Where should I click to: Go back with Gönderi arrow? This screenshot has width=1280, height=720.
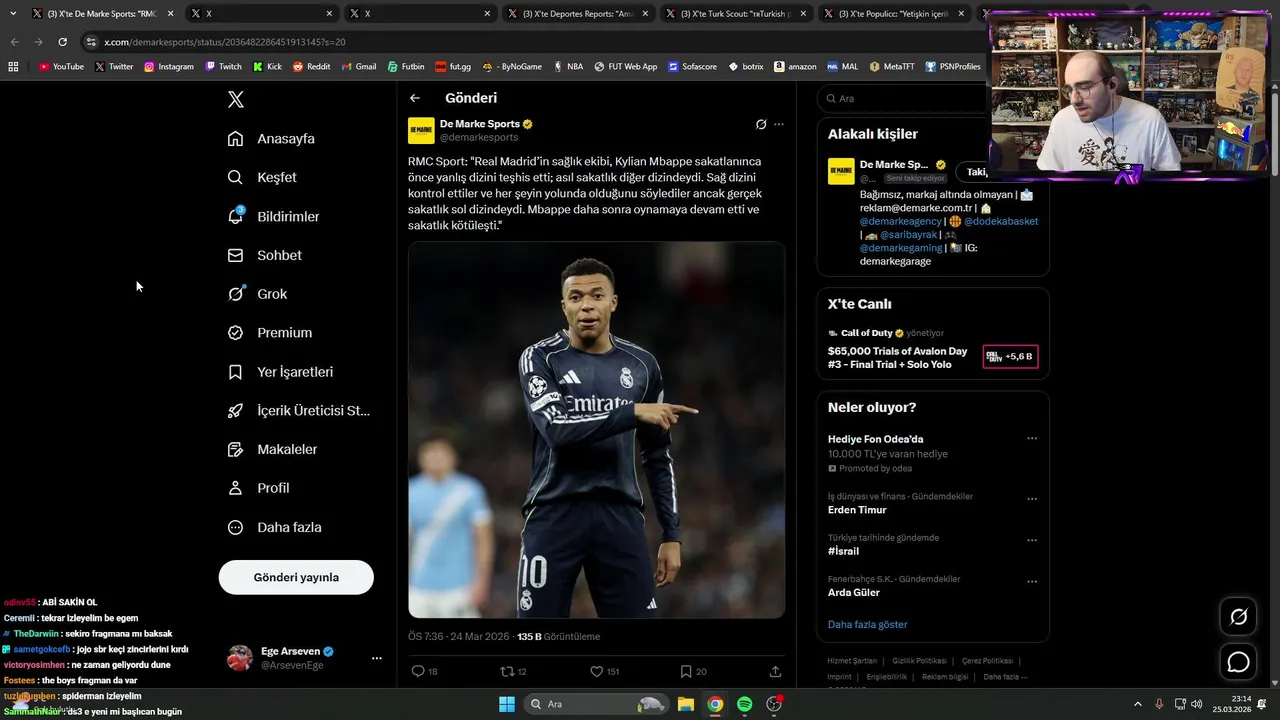pyautogui.click(x=415, y=98)
